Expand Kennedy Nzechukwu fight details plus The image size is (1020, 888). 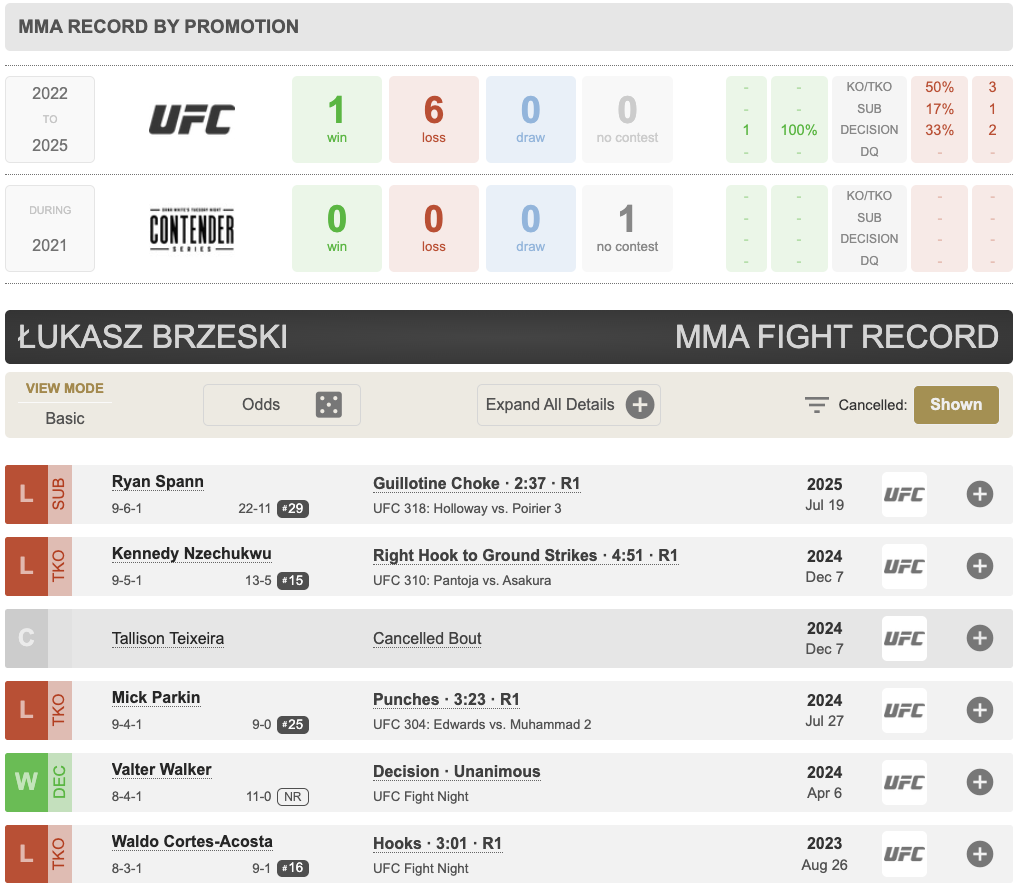(979, 566)
